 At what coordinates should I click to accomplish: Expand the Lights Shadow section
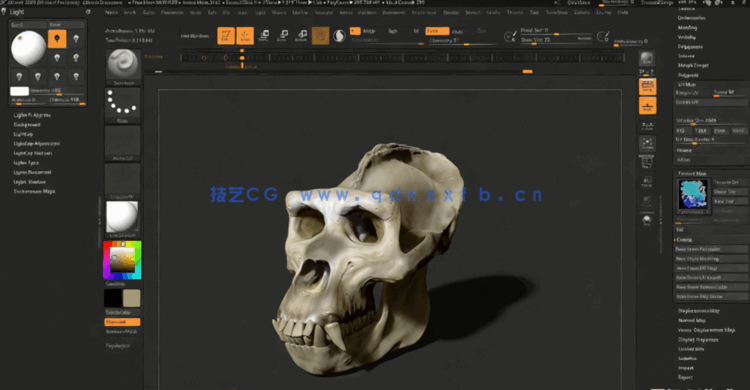[30, 182]
